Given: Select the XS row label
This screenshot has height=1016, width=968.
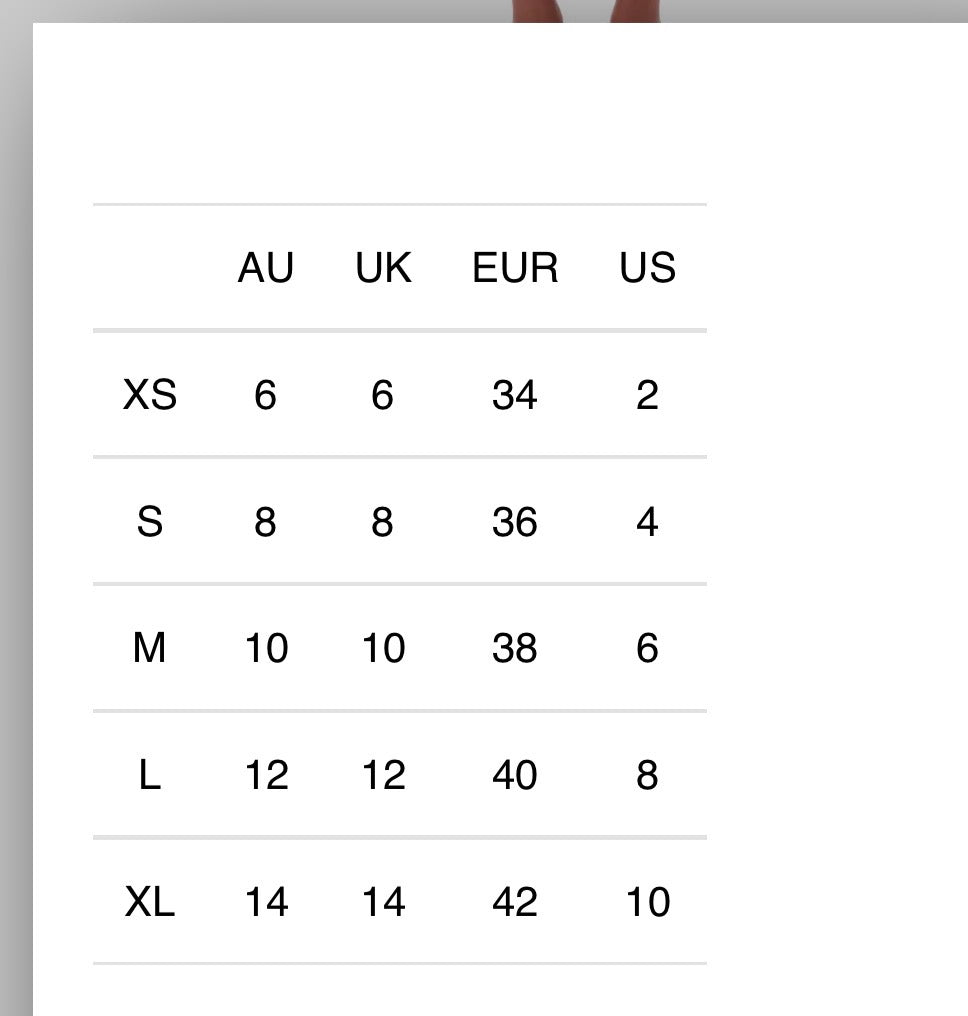Looking at the screenshot, I should 150,394.
